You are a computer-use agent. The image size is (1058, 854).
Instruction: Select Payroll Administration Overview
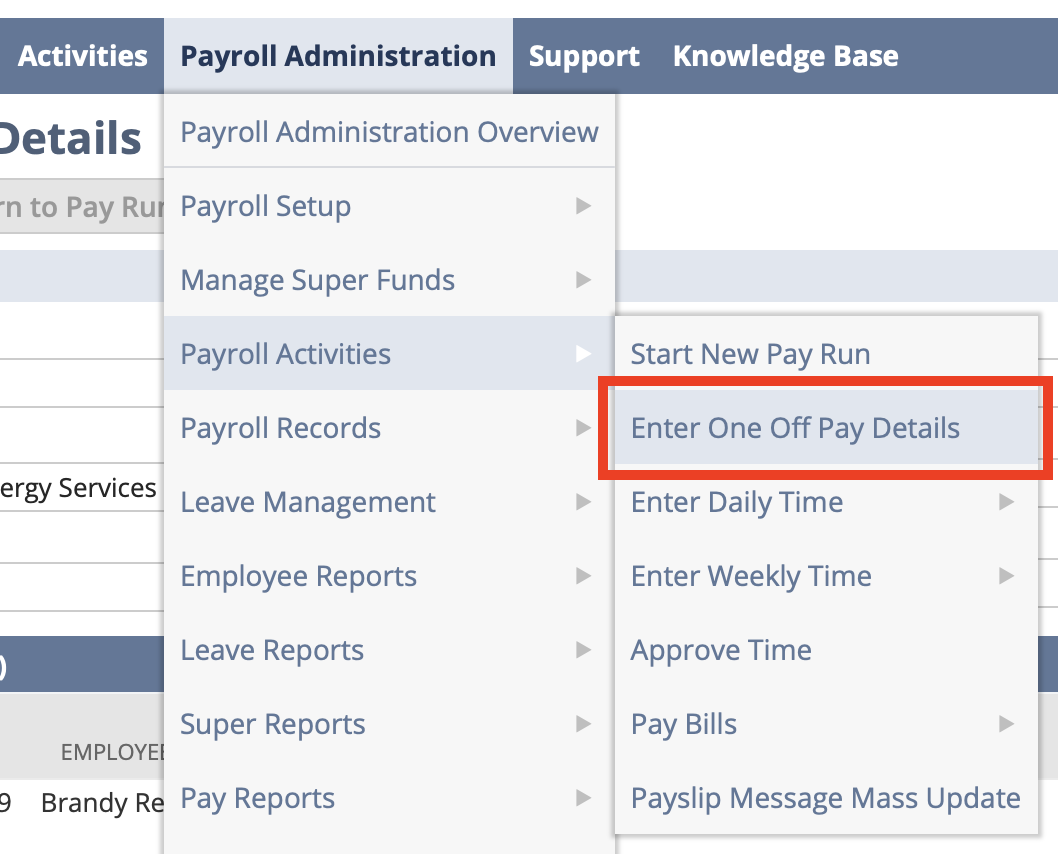pyautogui.click(x=389, y=131)
